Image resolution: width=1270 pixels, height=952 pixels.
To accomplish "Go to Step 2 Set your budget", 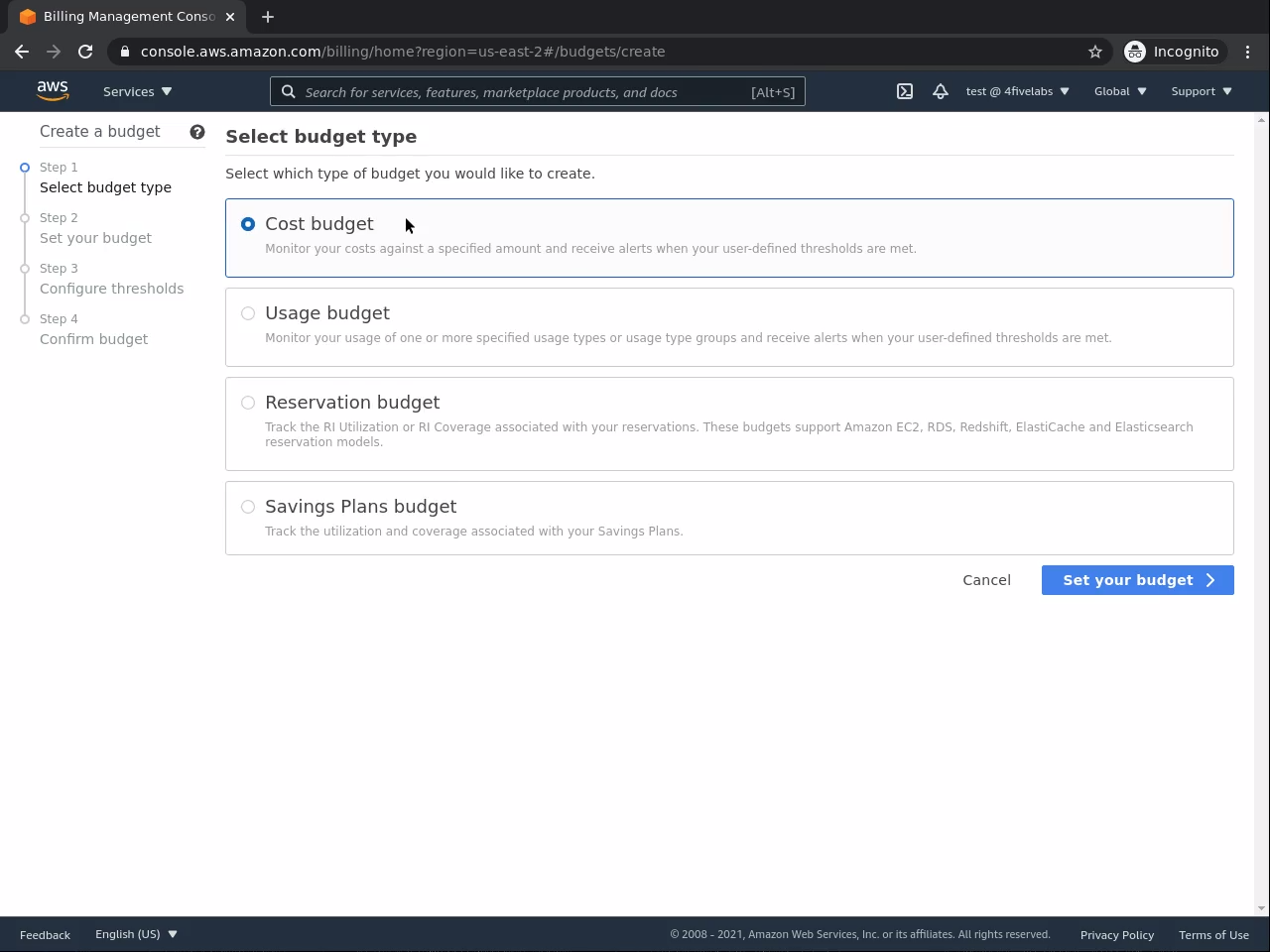I will [x=95, y=228].
